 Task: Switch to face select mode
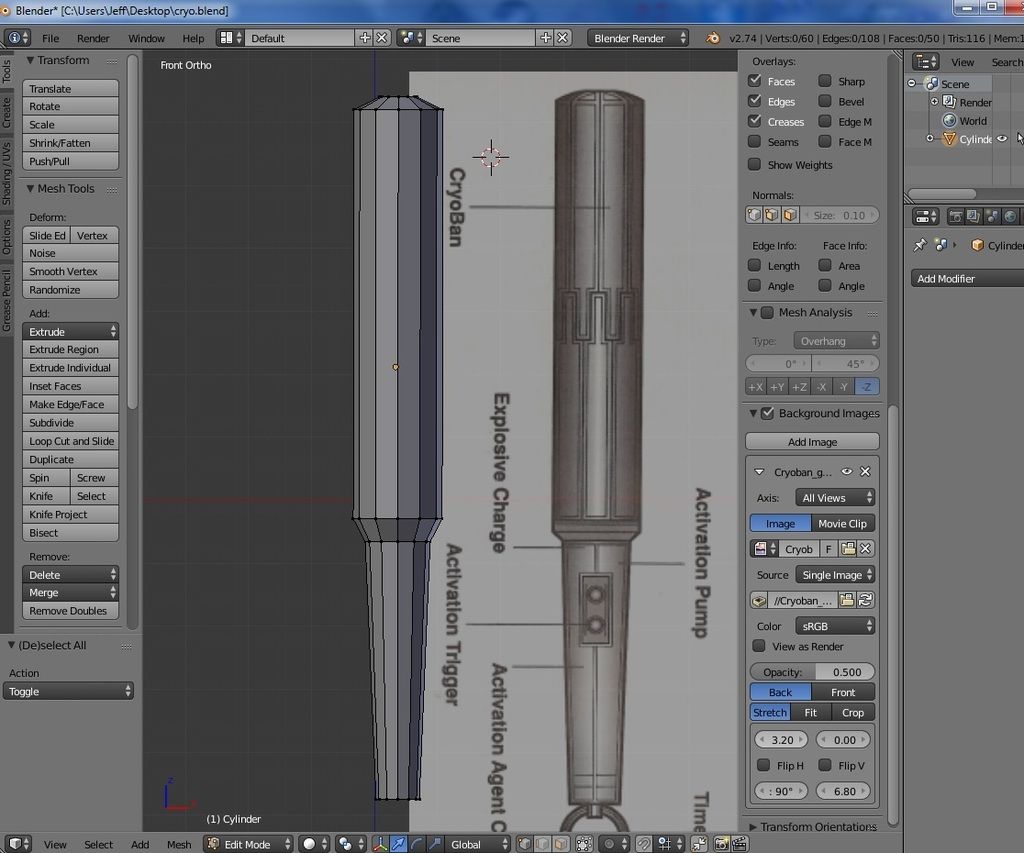coord(560,844)
